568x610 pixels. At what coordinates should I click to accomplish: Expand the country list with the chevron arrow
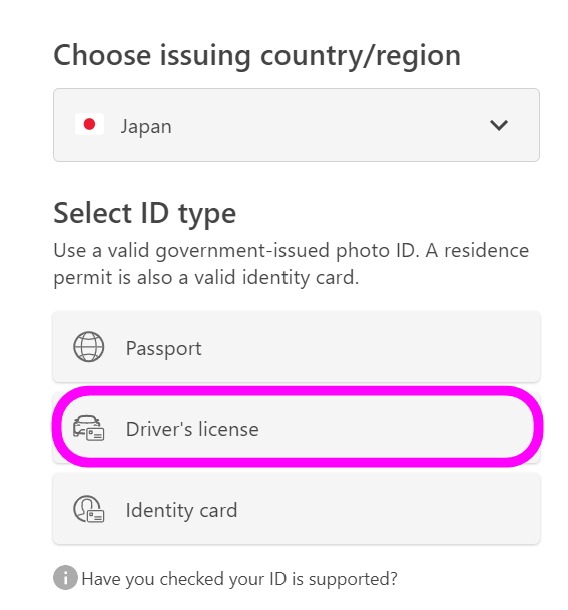(499, 125)
